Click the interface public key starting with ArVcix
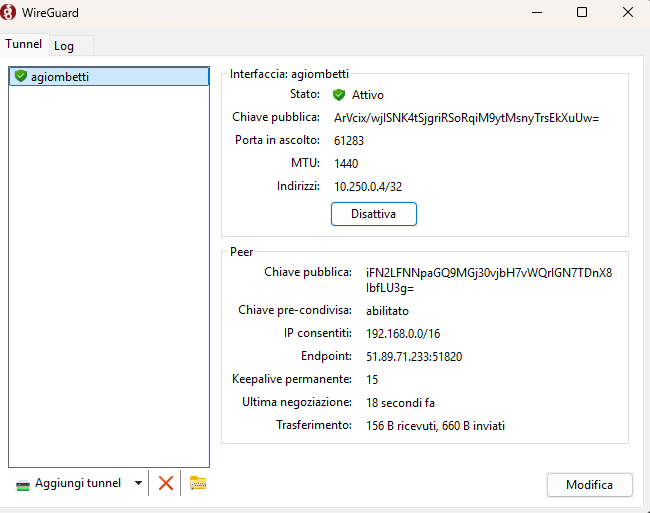This screenshot has width=650, height=513. click(x=466, y=118)
